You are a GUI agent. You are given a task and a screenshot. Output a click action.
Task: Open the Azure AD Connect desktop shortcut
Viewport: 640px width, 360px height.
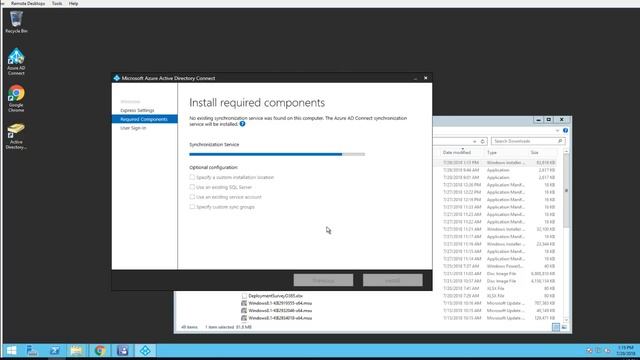16,61
